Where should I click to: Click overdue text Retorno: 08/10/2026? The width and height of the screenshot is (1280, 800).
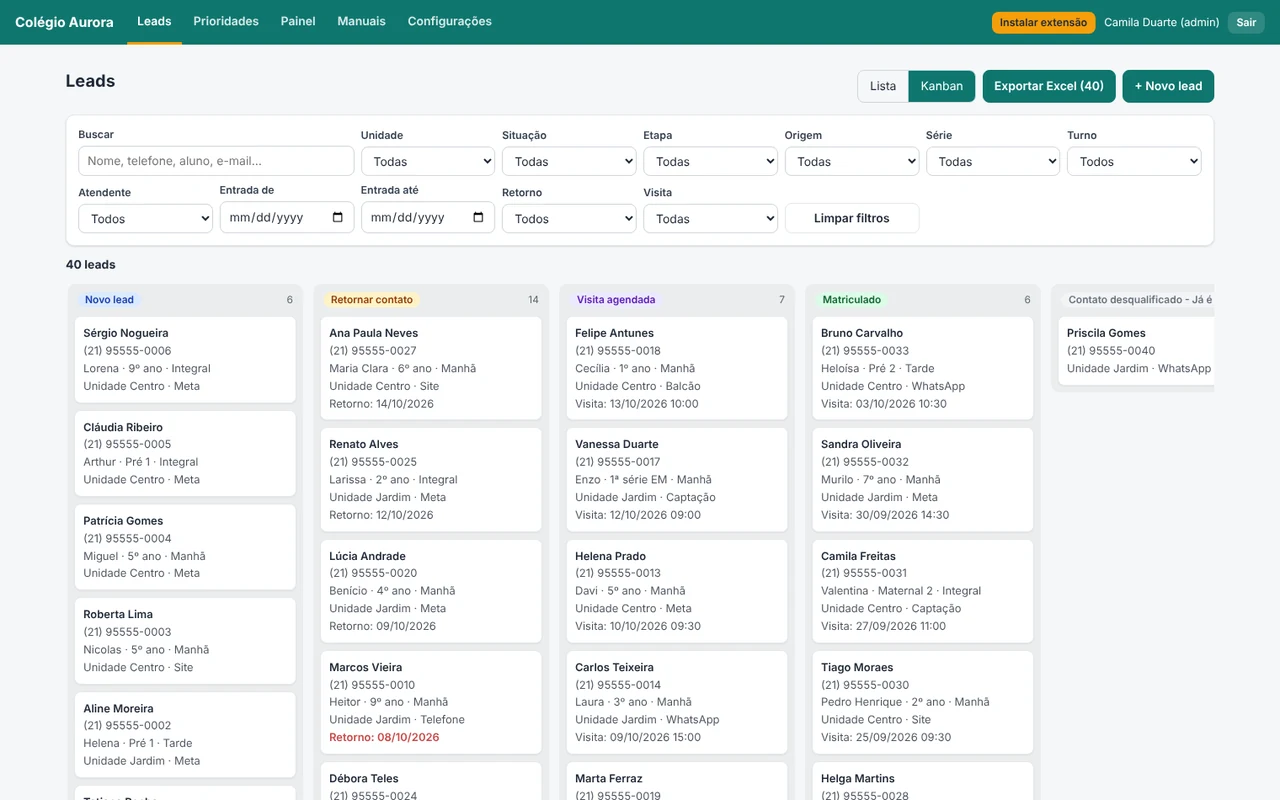pyautogui.click(x=384, y=737)
